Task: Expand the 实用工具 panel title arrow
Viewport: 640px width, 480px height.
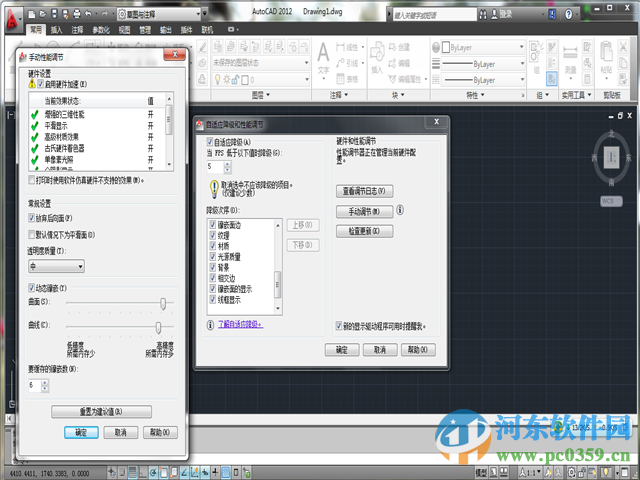Action: tap(589, 95)
